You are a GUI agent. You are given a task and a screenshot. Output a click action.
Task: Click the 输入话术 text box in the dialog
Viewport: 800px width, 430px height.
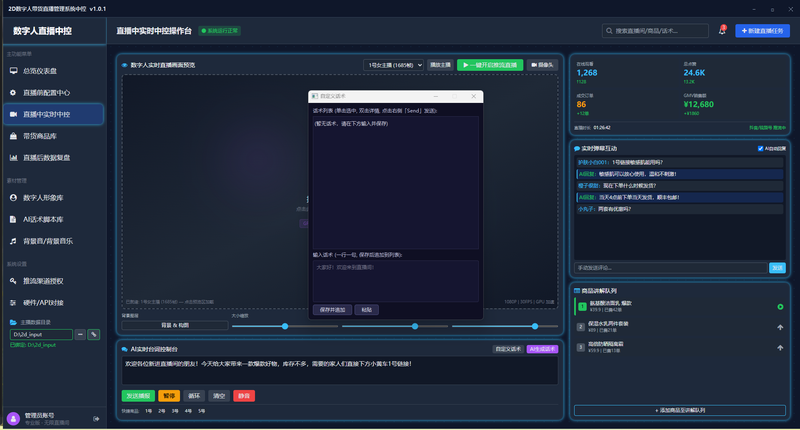[395, 282]
